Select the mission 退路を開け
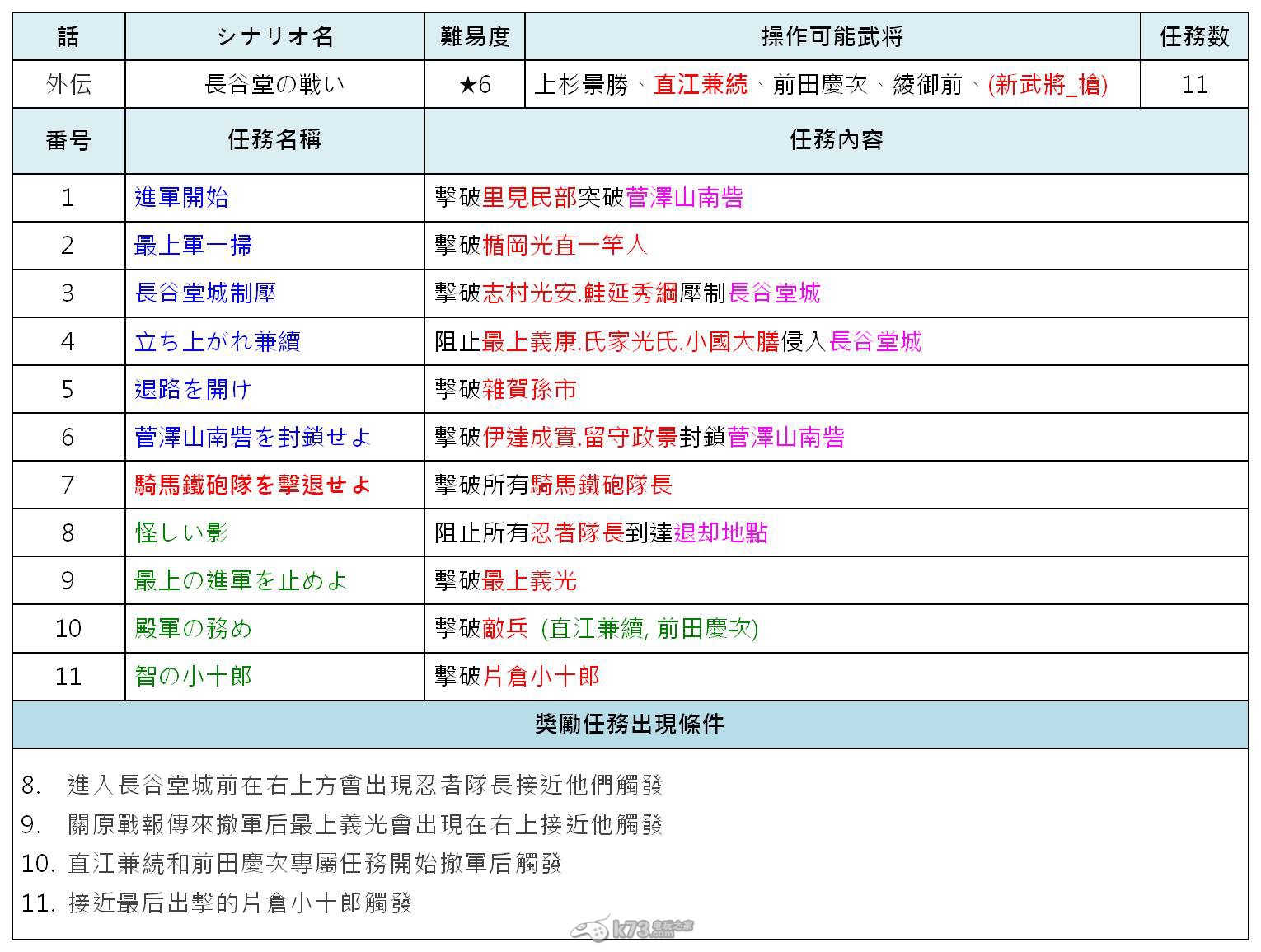Viewport: 1261px width, 952px height. [193, 389]
